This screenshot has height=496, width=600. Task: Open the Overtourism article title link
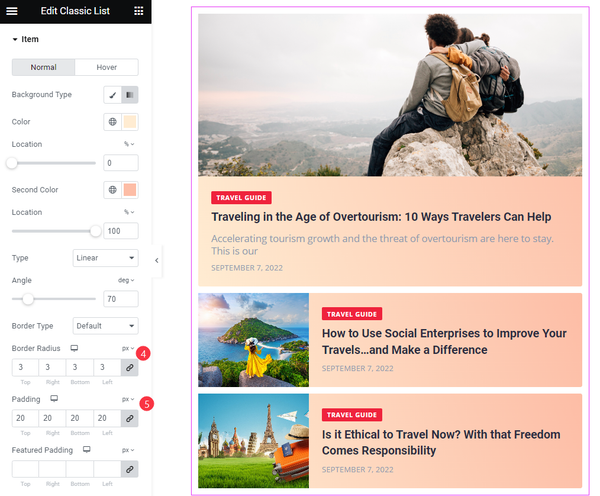[381, 217]
